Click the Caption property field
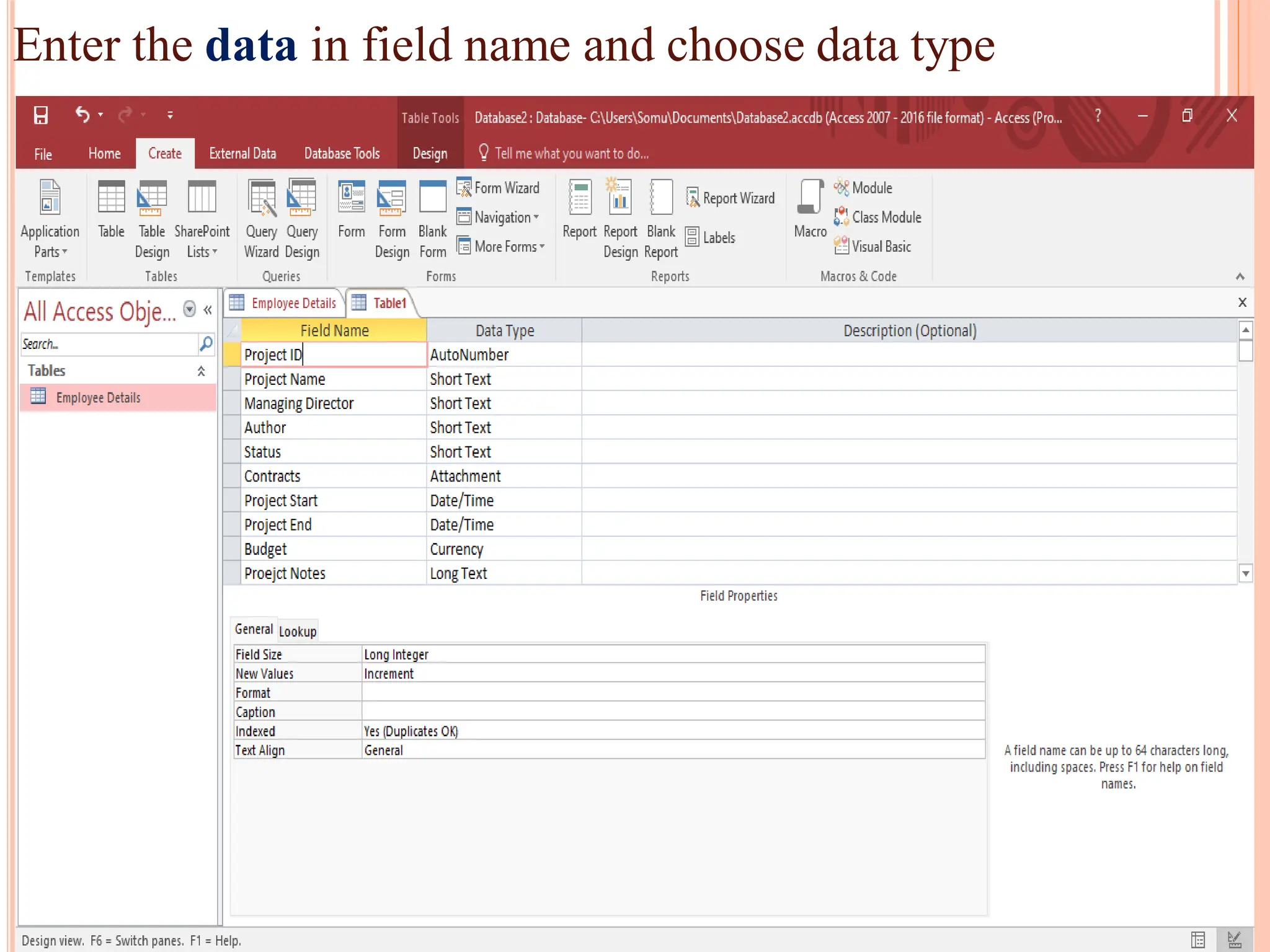 tap(673, 712)
